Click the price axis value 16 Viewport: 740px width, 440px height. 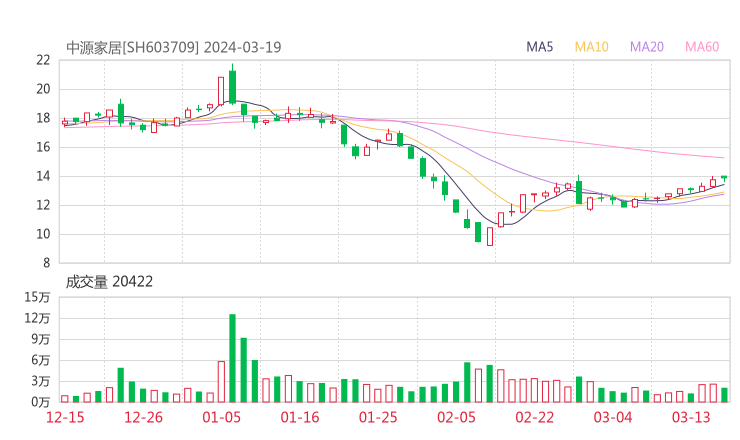[43, 147]
